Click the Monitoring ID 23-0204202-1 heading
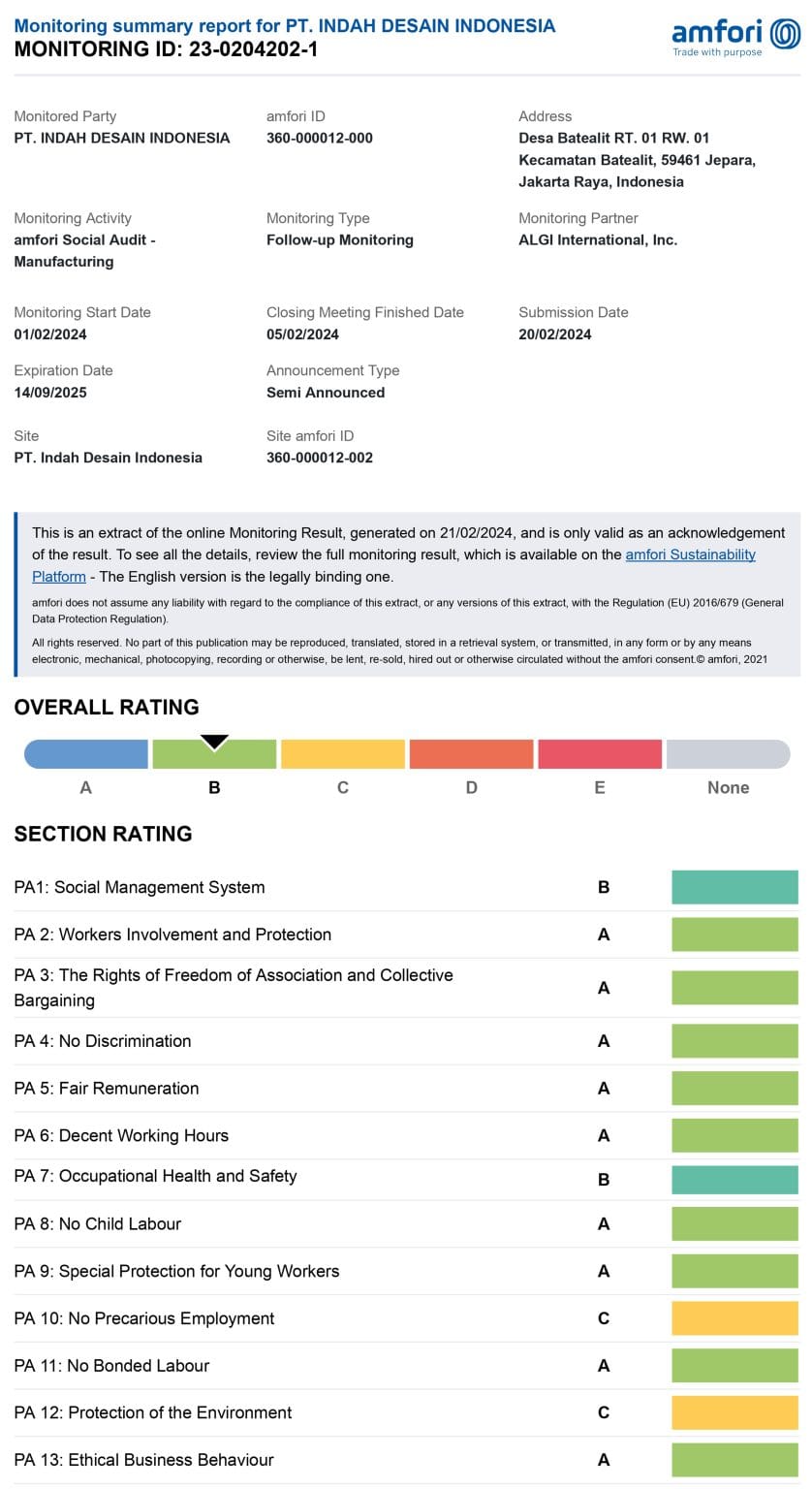The width and height of the screenshot is (812, 1489). point(166,49)
